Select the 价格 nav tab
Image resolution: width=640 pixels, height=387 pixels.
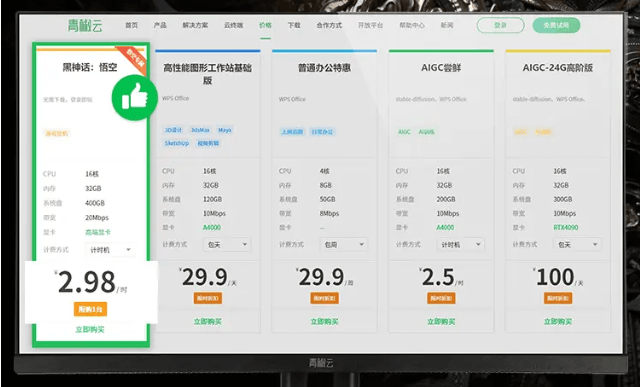coord(265,25)
